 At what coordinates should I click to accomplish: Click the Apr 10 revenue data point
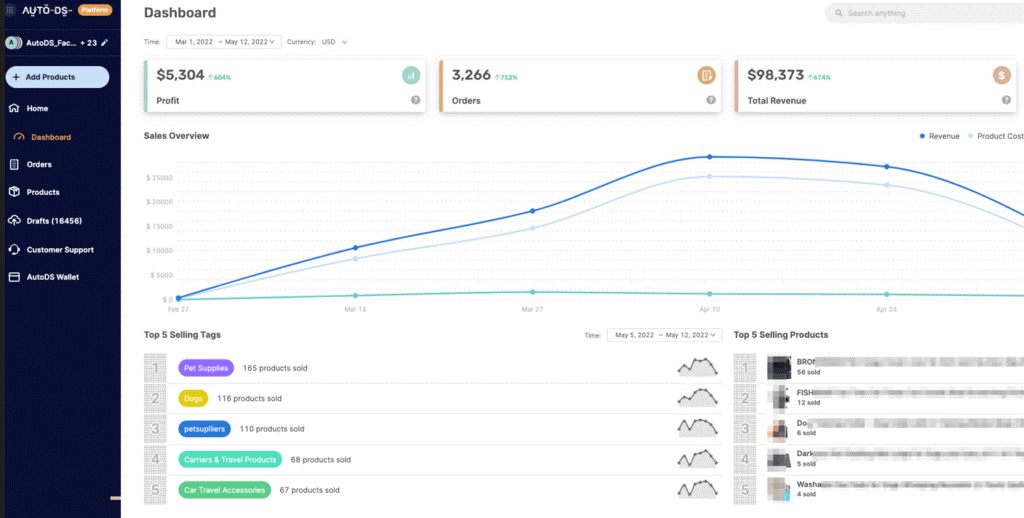710,157
